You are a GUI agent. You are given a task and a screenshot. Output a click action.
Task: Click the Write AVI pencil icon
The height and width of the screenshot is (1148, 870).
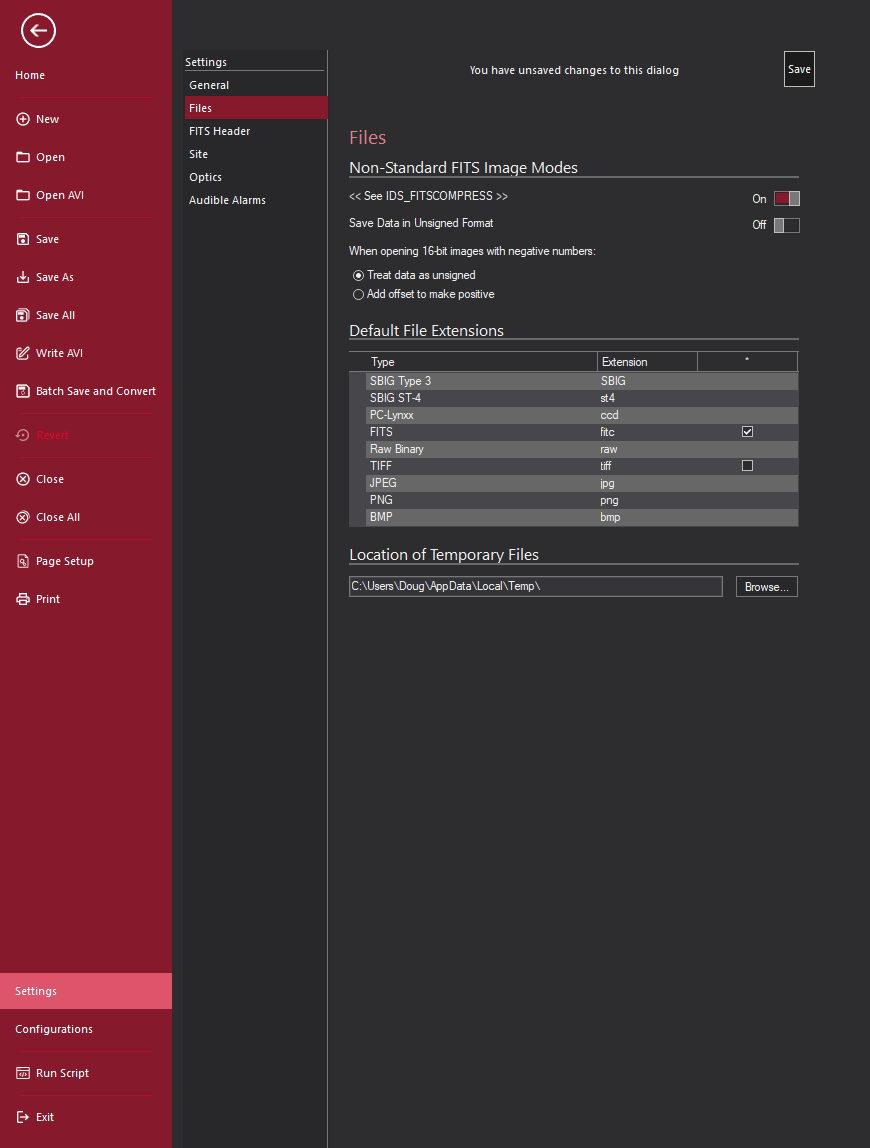[x=23, y=353]
